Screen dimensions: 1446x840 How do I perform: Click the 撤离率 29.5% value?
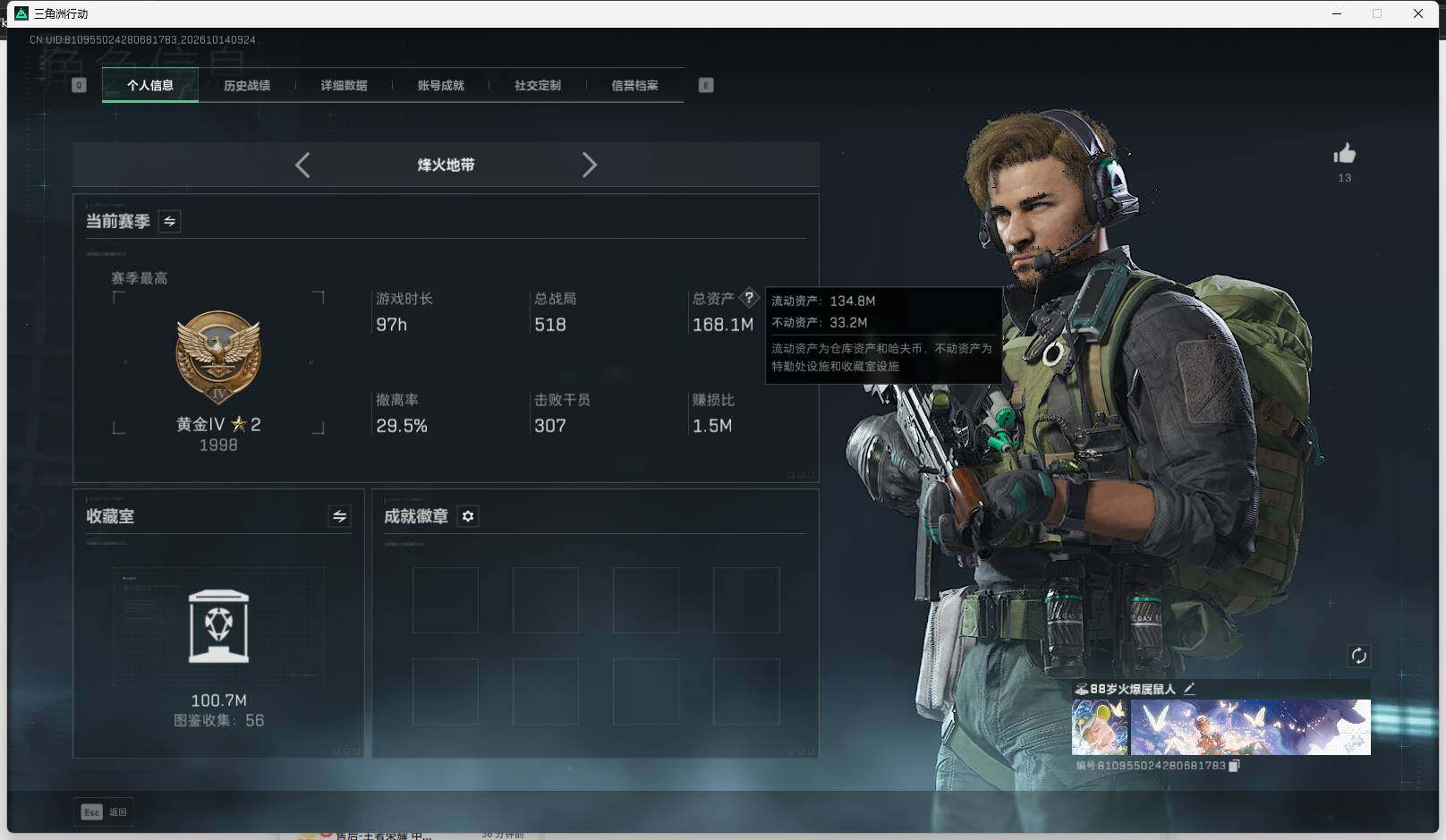[x=402, y=426]
